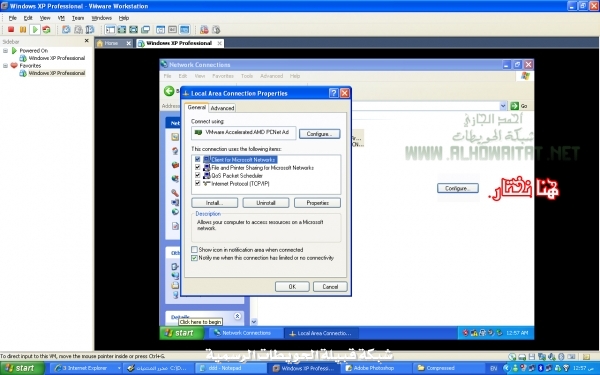Click the green Power On play icon
The width and height of the screenshot is (600, 375).
click(35, 29)
